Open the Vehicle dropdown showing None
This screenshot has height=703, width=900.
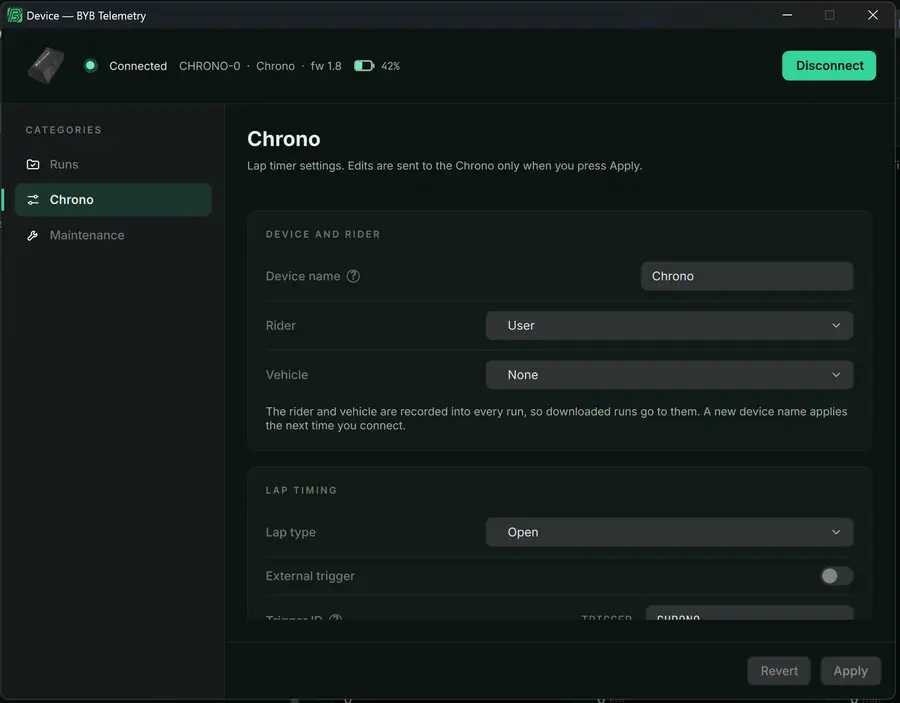coord(669,375)
